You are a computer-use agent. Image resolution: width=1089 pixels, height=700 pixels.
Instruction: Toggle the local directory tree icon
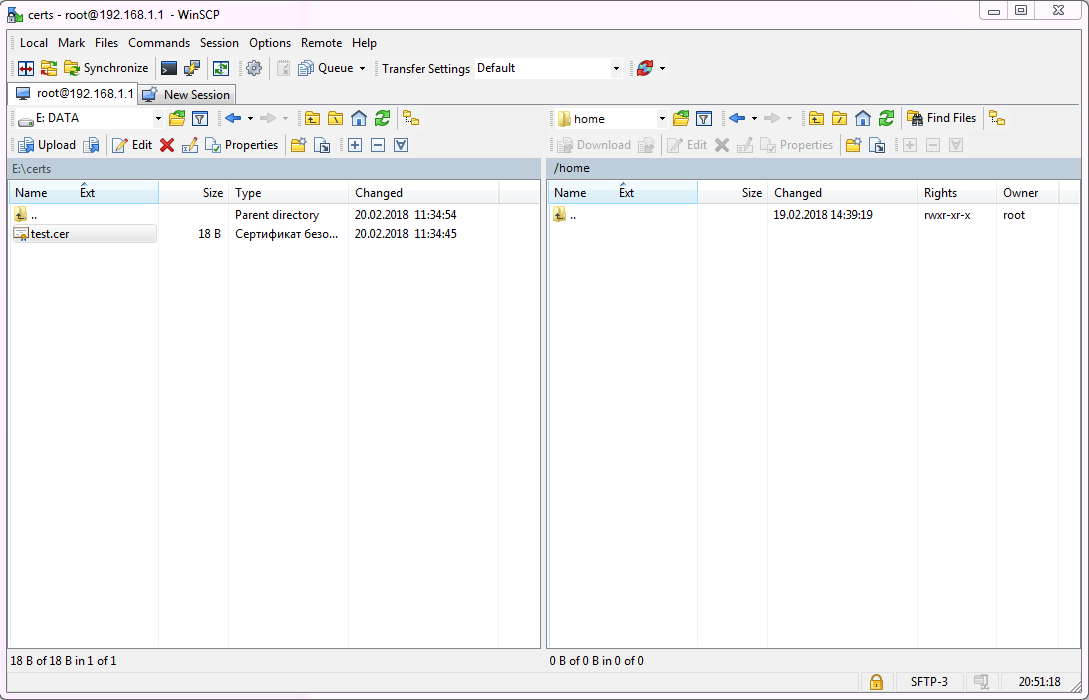coord(411,119)
